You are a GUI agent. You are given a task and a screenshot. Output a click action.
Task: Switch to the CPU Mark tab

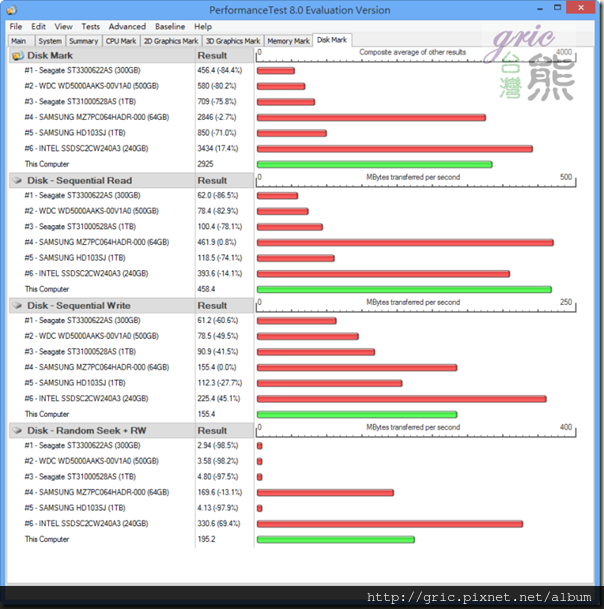[121, 41]
